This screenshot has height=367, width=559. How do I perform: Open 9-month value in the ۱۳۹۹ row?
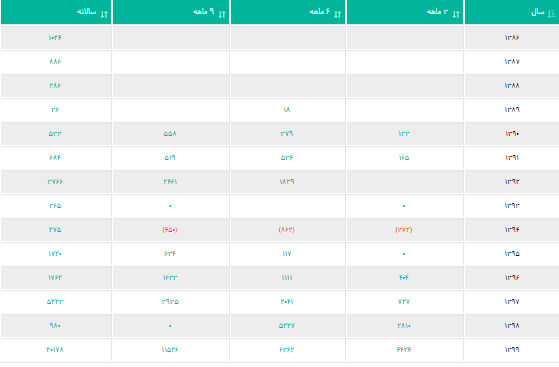coord(170,350)
